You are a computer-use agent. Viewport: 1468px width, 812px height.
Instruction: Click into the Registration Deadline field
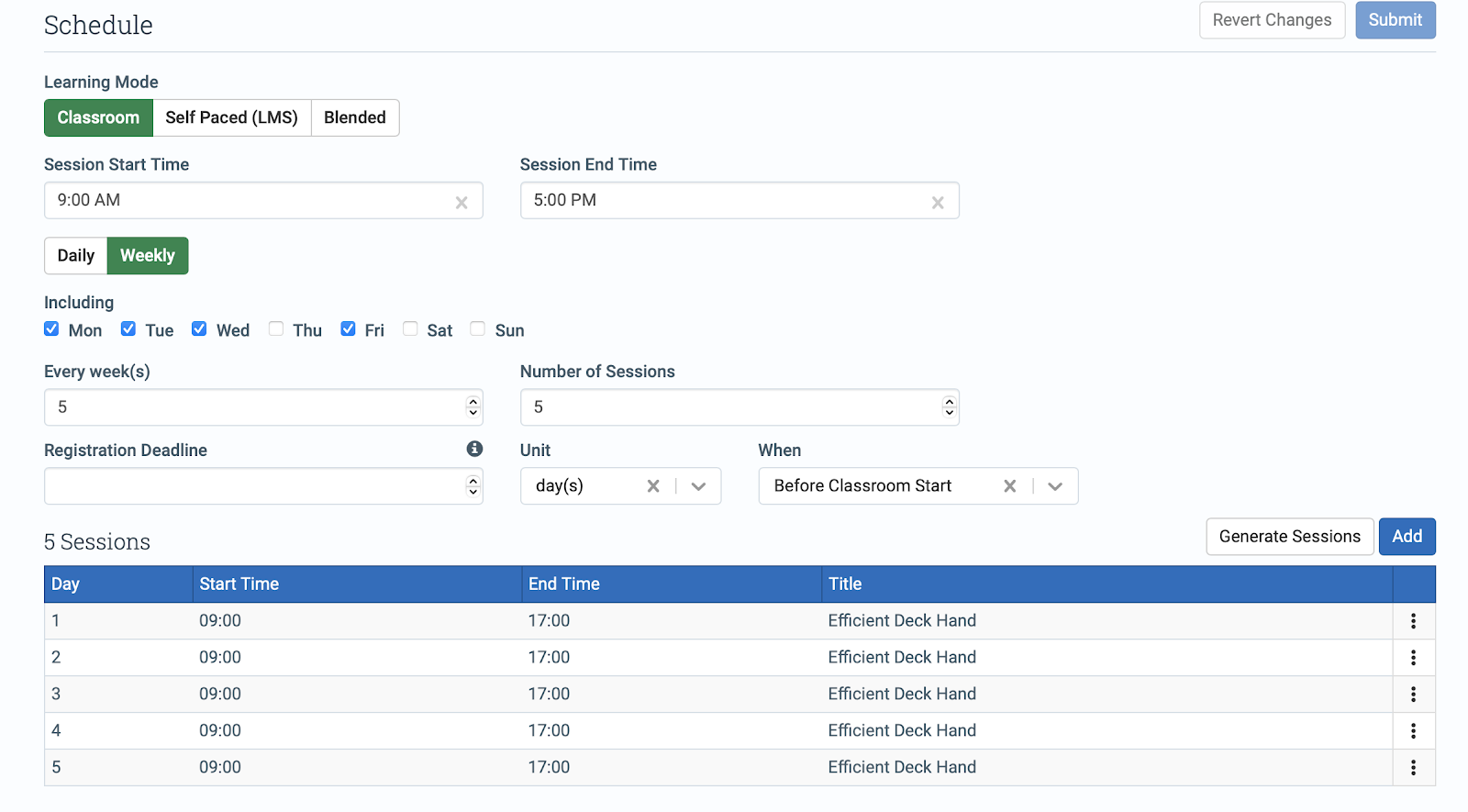point(263,486)
